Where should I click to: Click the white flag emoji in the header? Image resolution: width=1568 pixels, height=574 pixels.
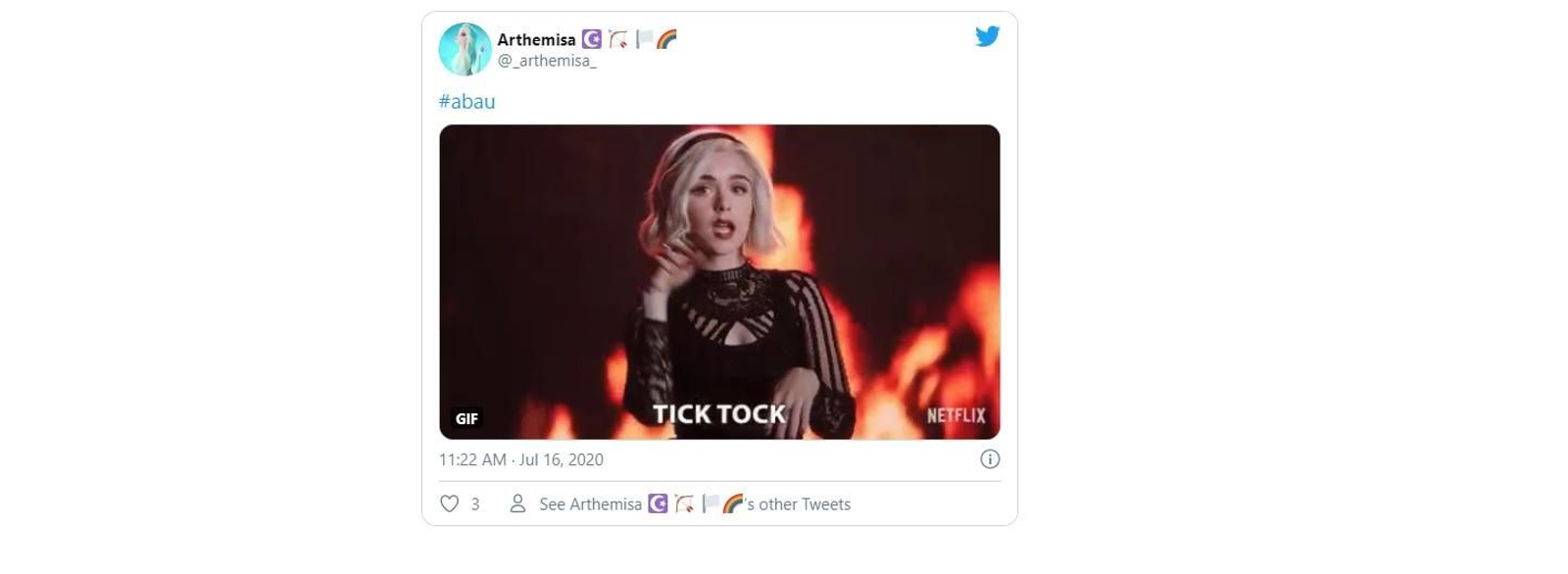pos(643,39)
